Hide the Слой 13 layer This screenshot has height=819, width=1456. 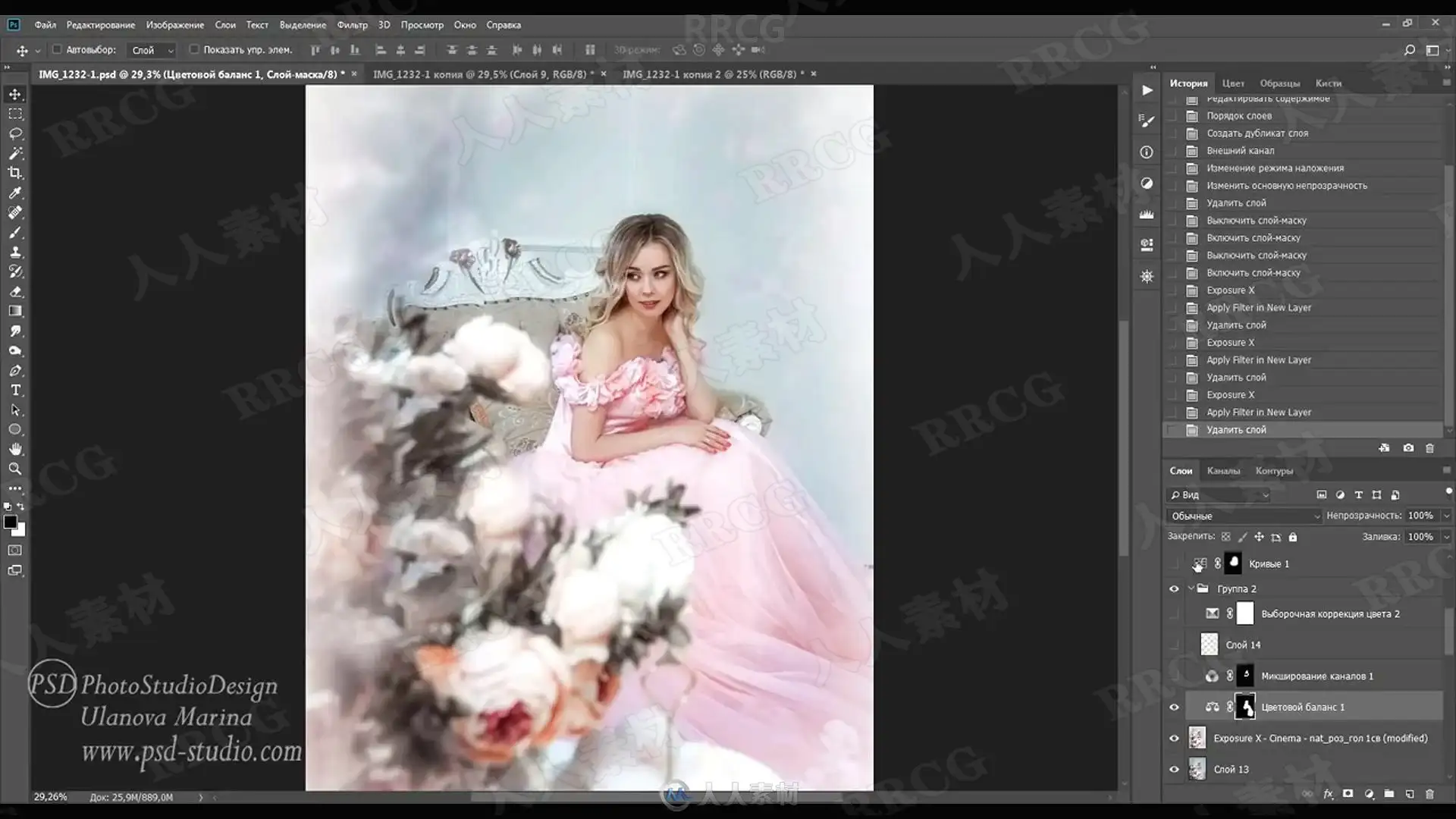pos(1174,769)
